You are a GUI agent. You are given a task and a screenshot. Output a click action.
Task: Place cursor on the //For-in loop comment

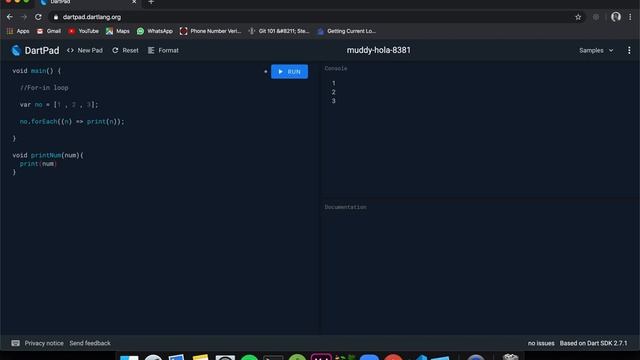click(x=44, y=88)
